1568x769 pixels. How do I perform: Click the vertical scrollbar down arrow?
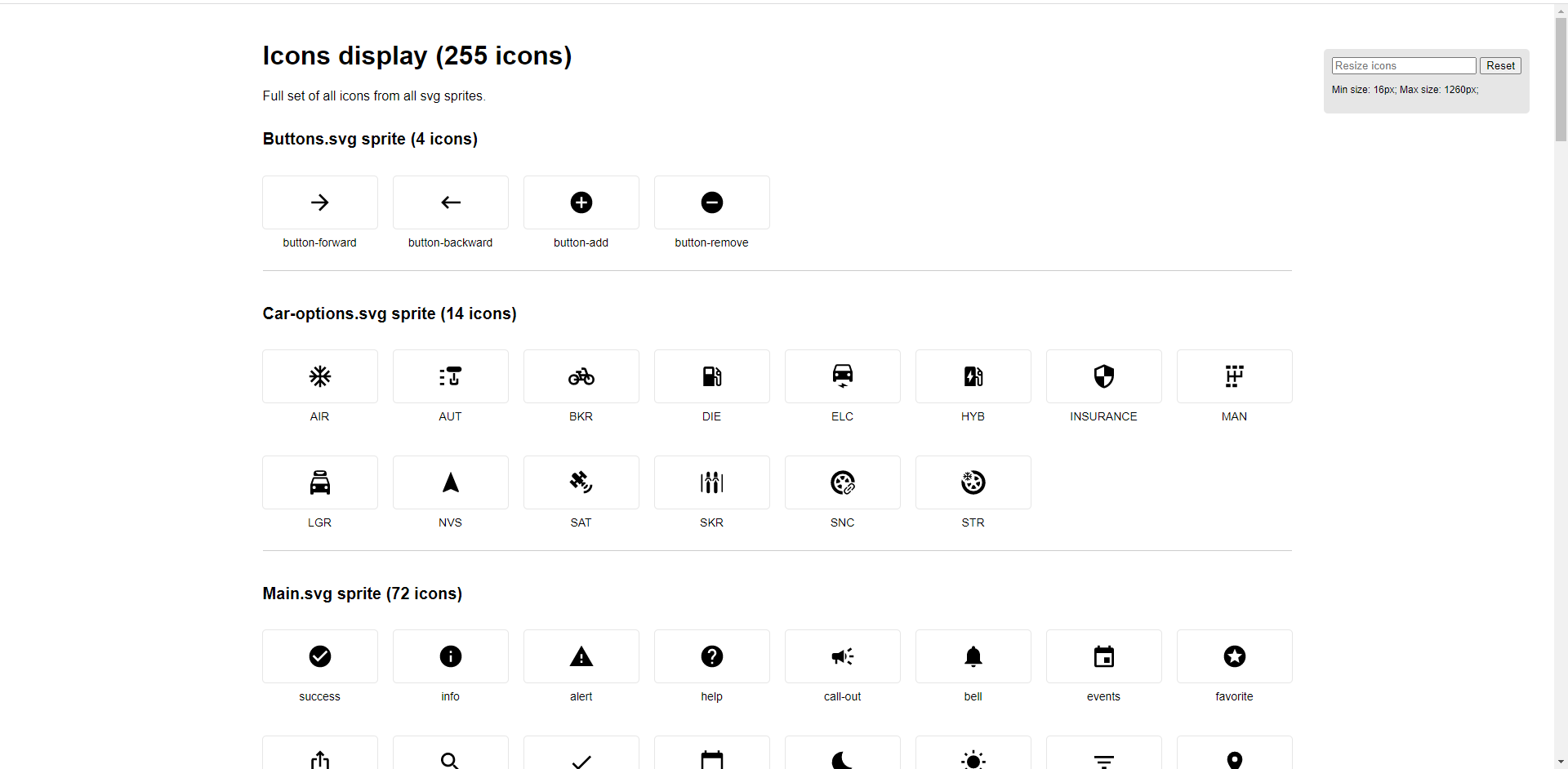(1561, 761)
